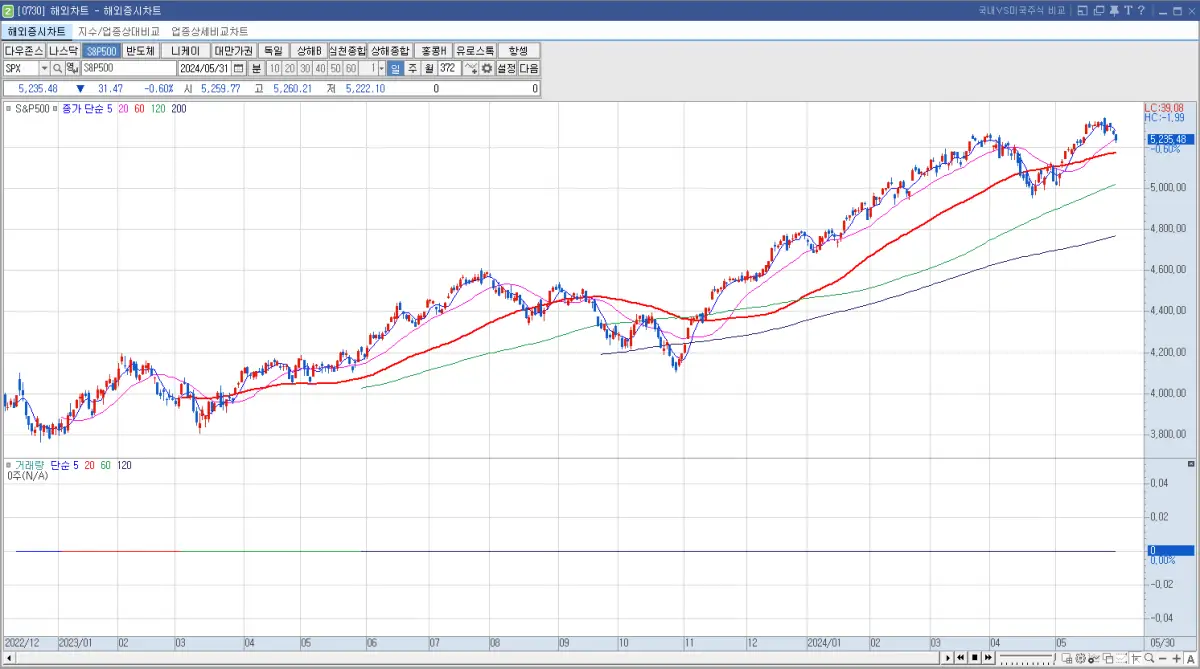
Task: Click the pin window icon in title bar
Action: (x=1114, y=10)
